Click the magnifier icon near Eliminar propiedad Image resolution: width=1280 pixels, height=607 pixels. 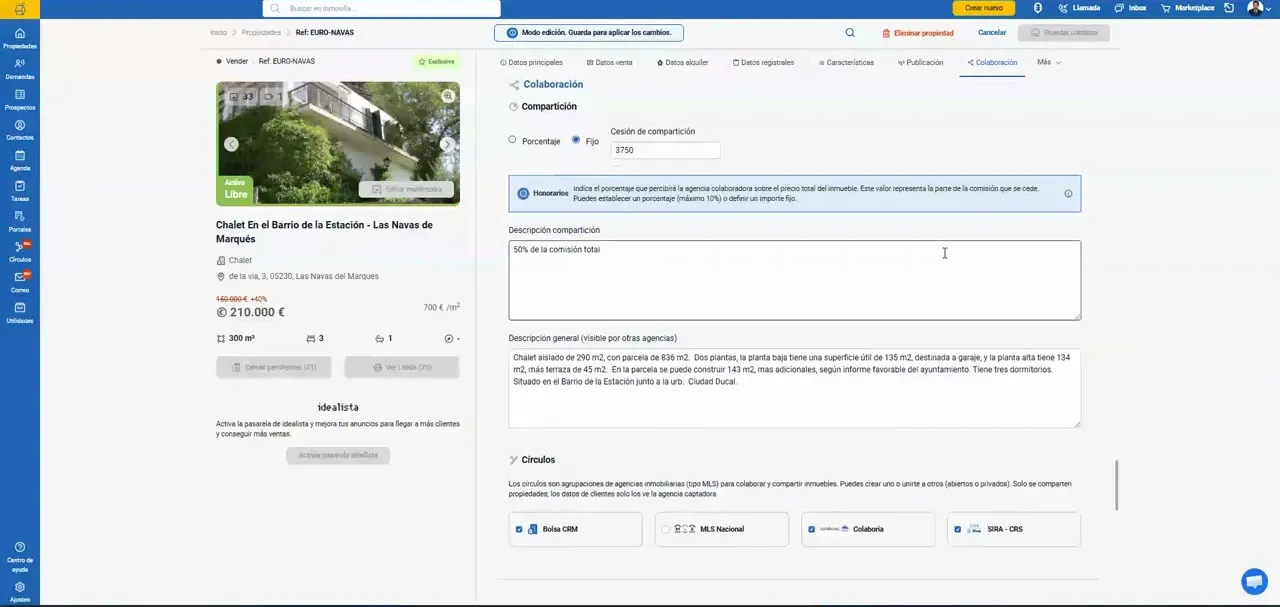[850, 33]
